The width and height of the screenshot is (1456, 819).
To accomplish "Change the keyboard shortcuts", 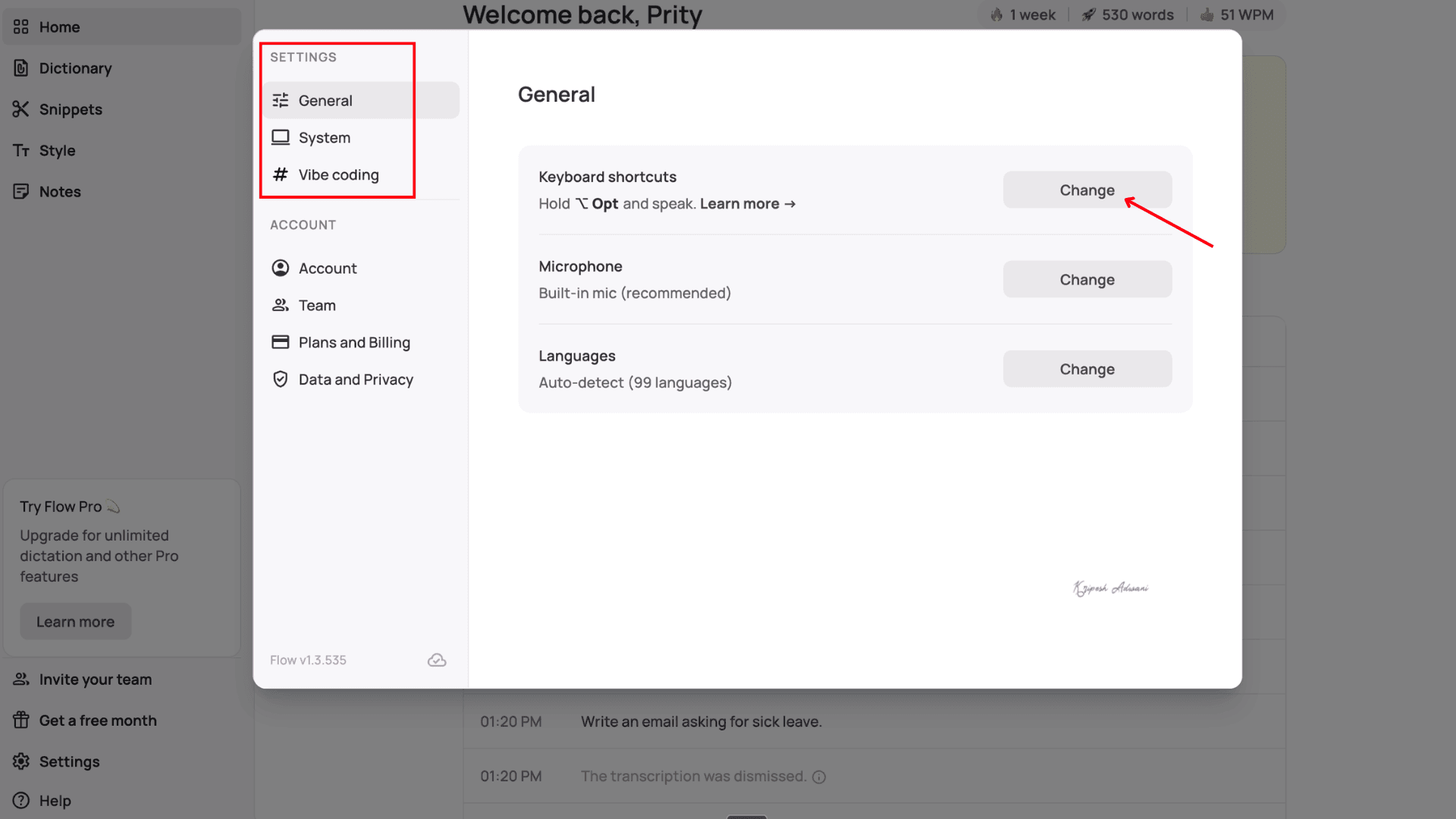I will pos(1087,190).
